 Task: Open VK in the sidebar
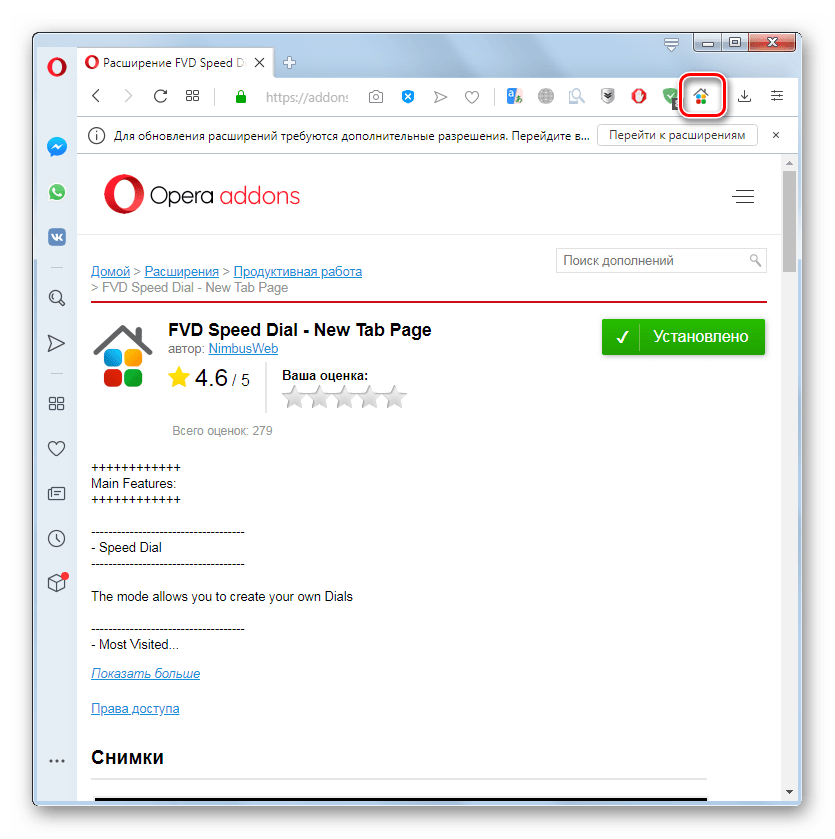click(x=57, y=237)
